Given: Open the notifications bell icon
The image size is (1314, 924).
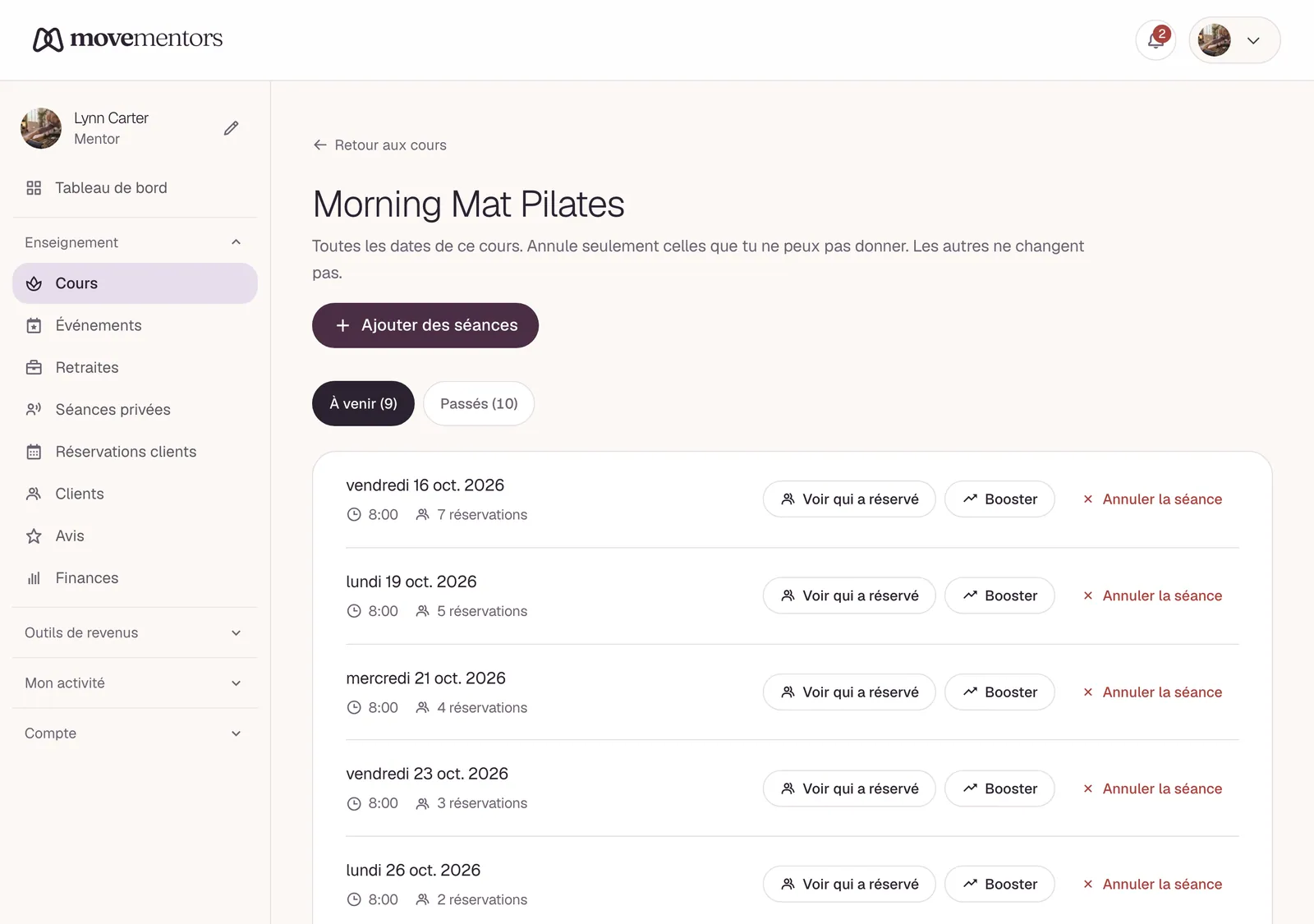Looking at the screenshot, I should [x=1155, y=39].
